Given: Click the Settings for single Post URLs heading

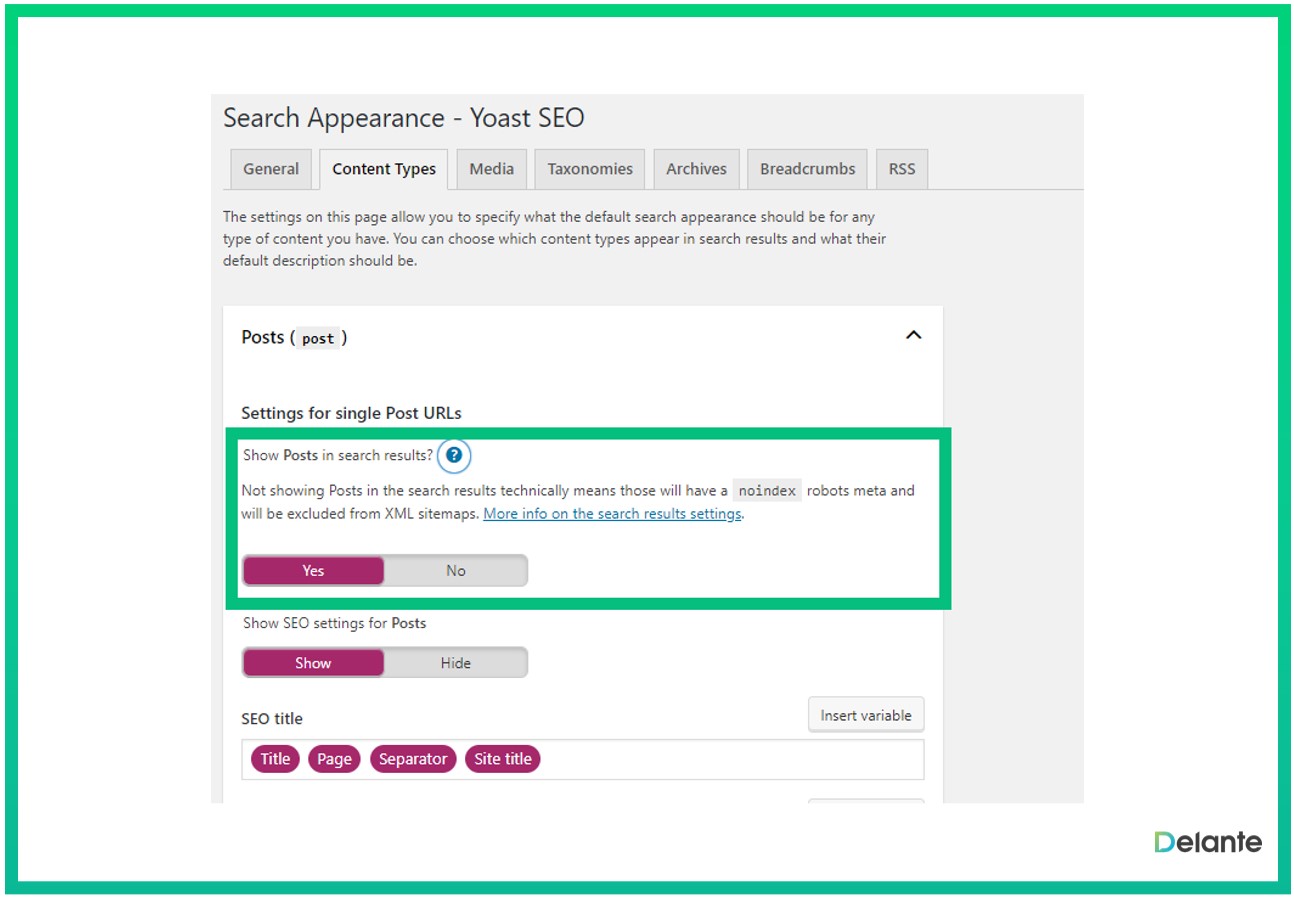Looking at the screenshot, I should click(351, 413).
